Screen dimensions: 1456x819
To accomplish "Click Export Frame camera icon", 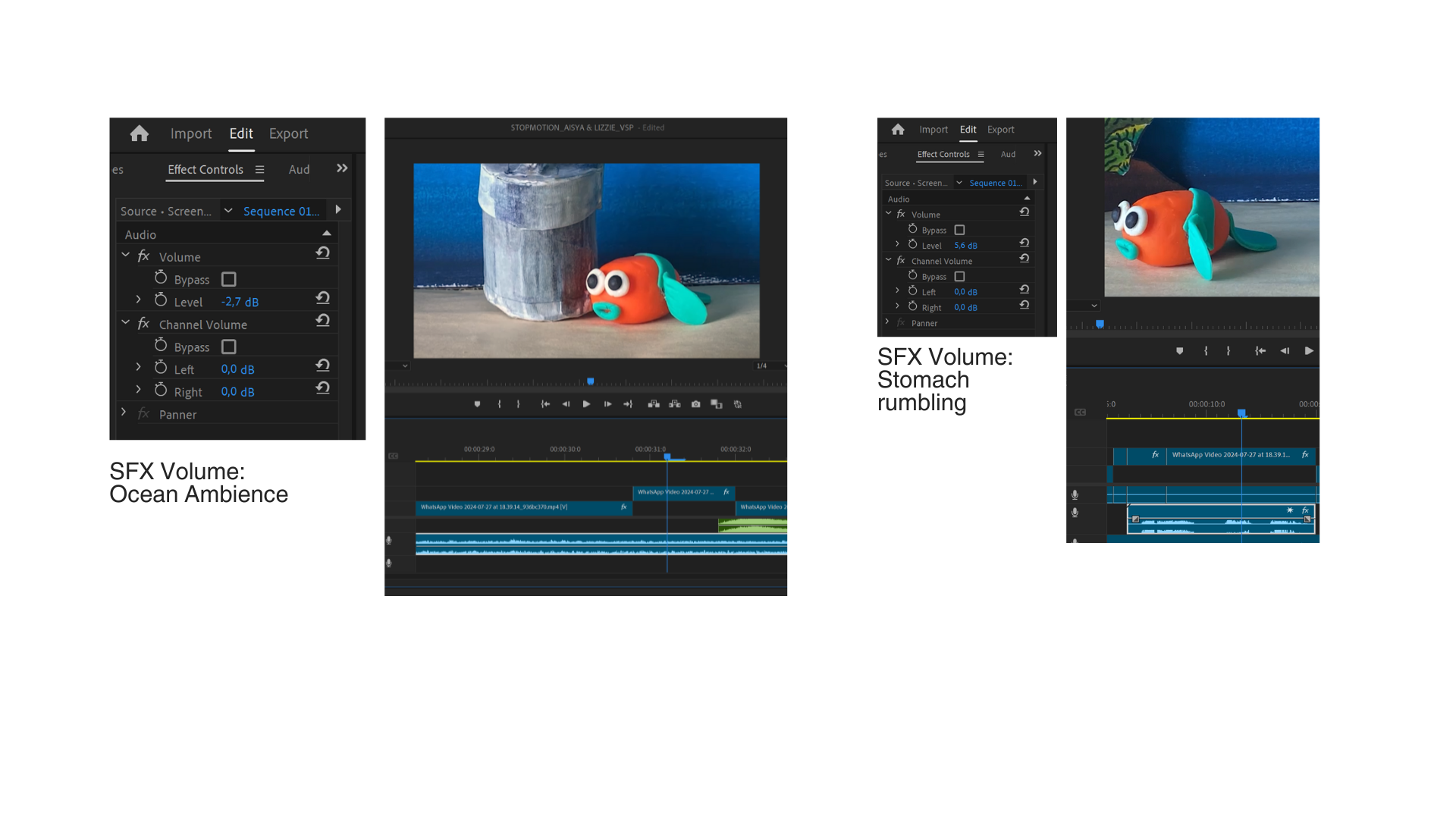I will pos(695,404).
